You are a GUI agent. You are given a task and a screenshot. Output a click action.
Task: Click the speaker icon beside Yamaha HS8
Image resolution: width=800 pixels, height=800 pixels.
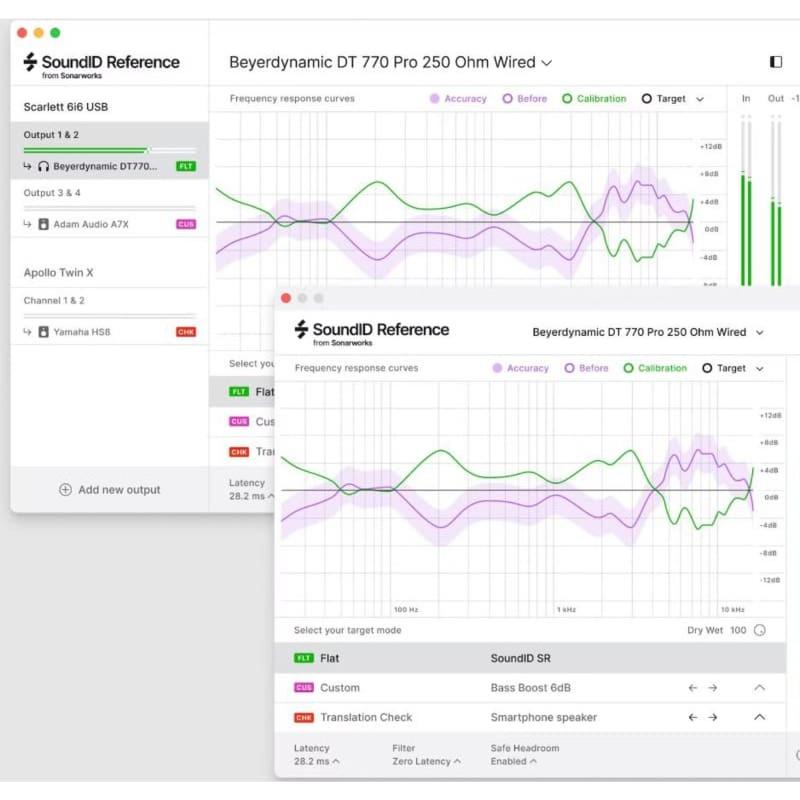coord(43,332)
